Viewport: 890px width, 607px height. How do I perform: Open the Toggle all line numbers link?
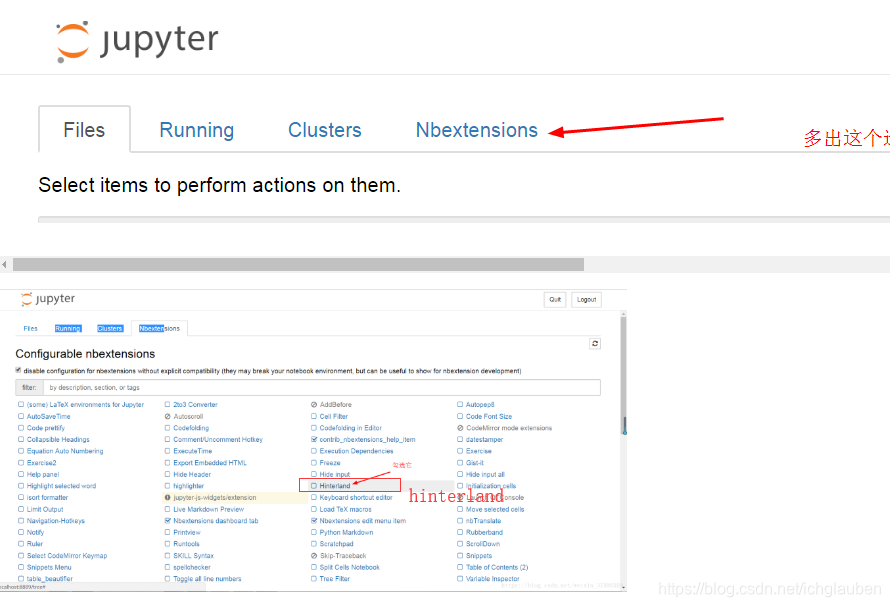click(207, 579)
